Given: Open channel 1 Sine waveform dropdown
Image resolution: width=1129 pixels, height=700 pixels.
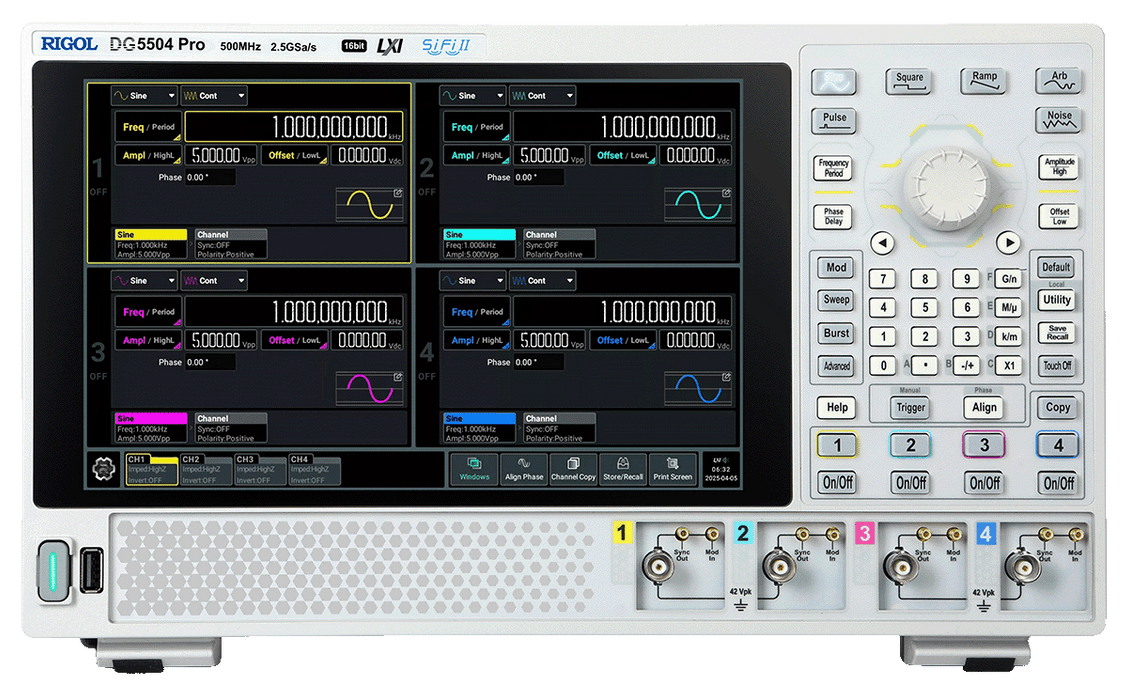Looking at the screenshot, I should point(144,96).
